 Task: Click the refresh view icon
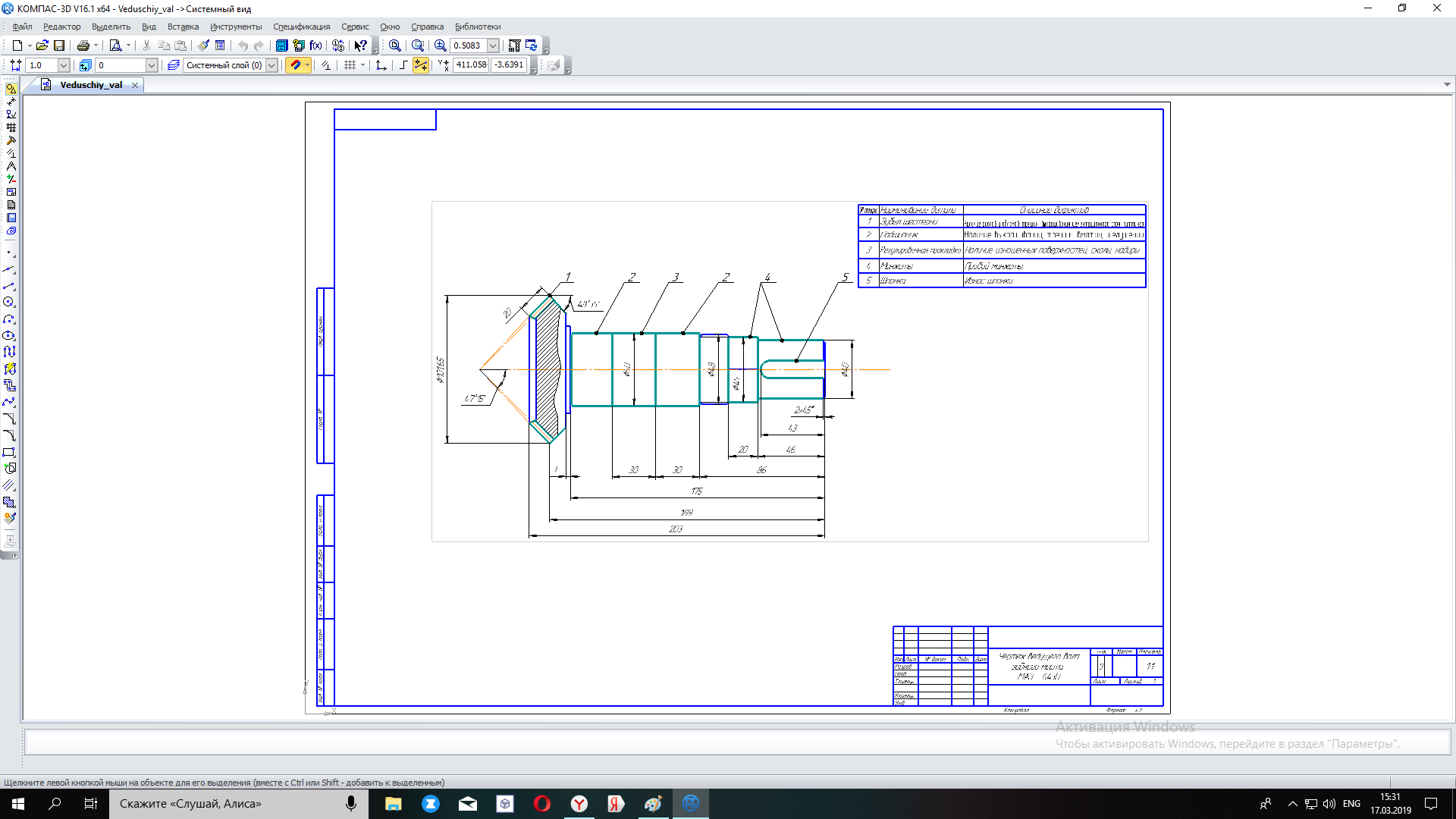531,45
